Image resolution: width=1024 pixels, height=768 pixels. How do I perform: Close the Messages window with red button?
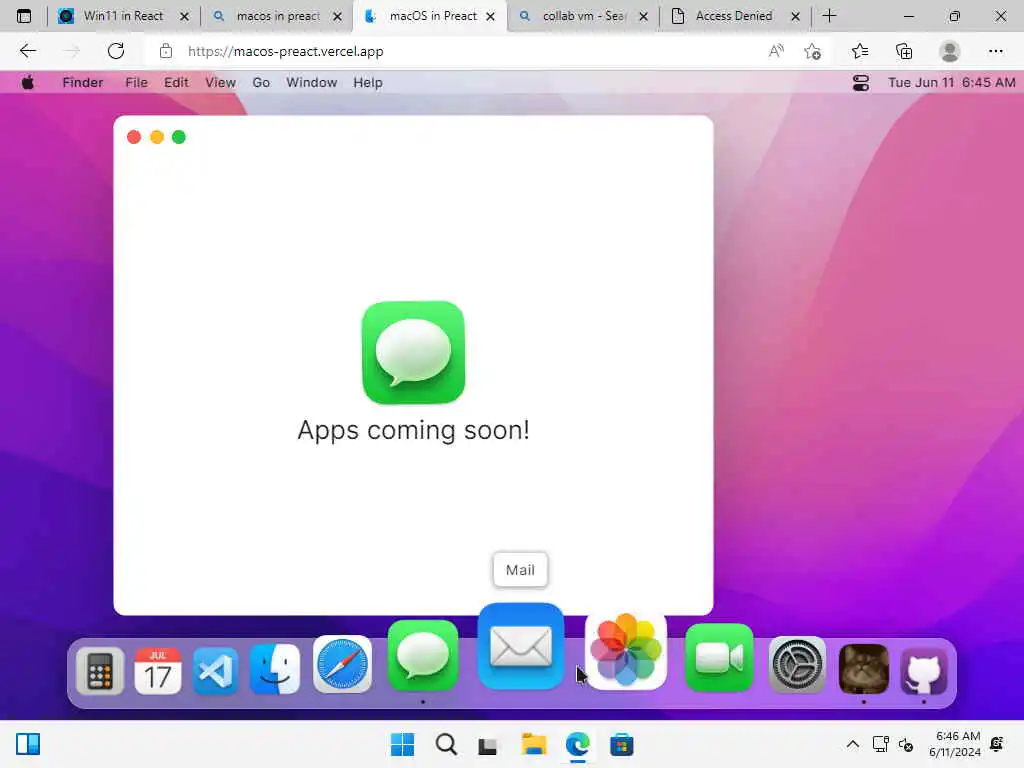tap(134, 137)
